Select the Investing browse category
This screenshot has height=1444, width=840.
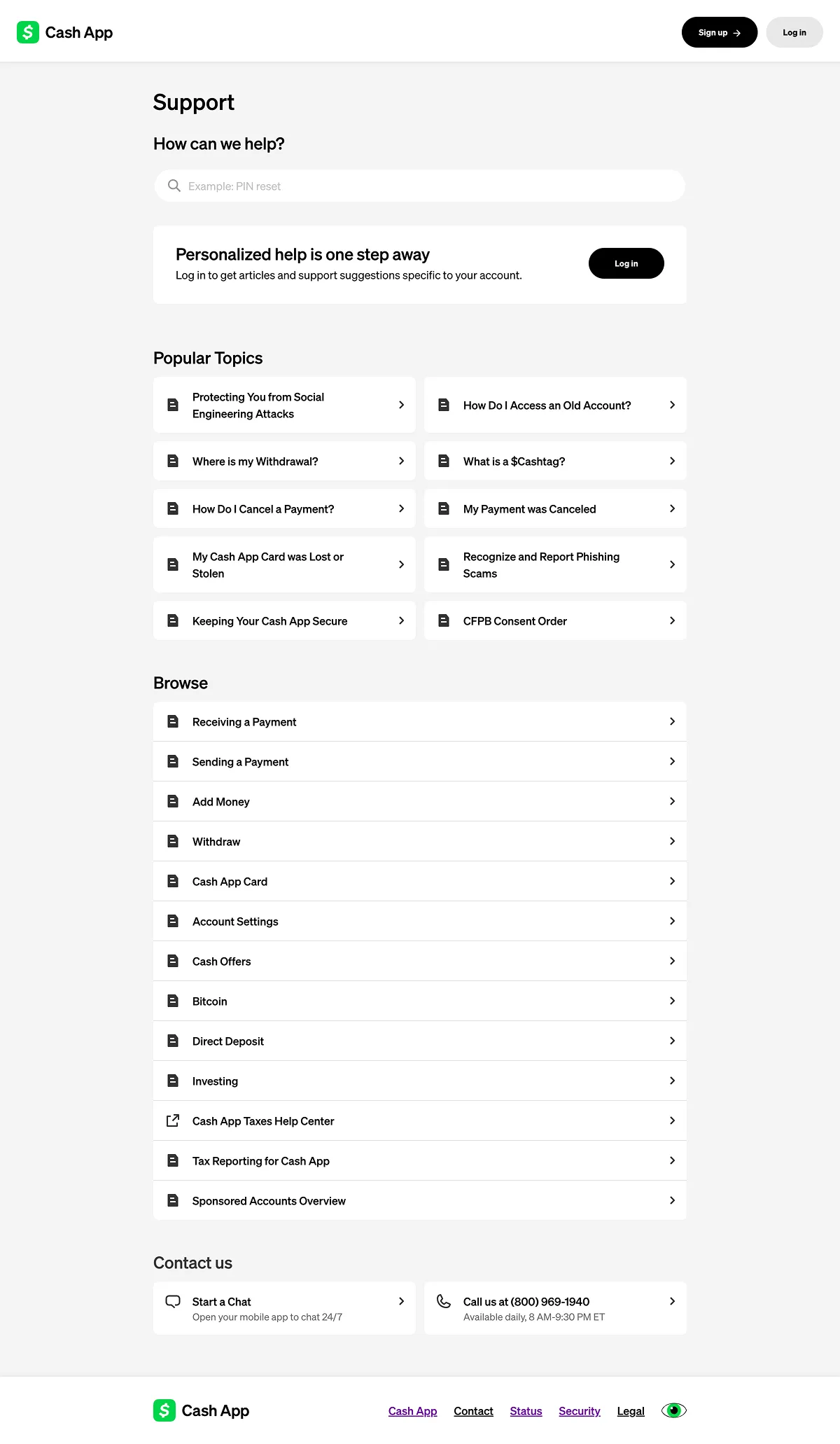click(215, 1081)
